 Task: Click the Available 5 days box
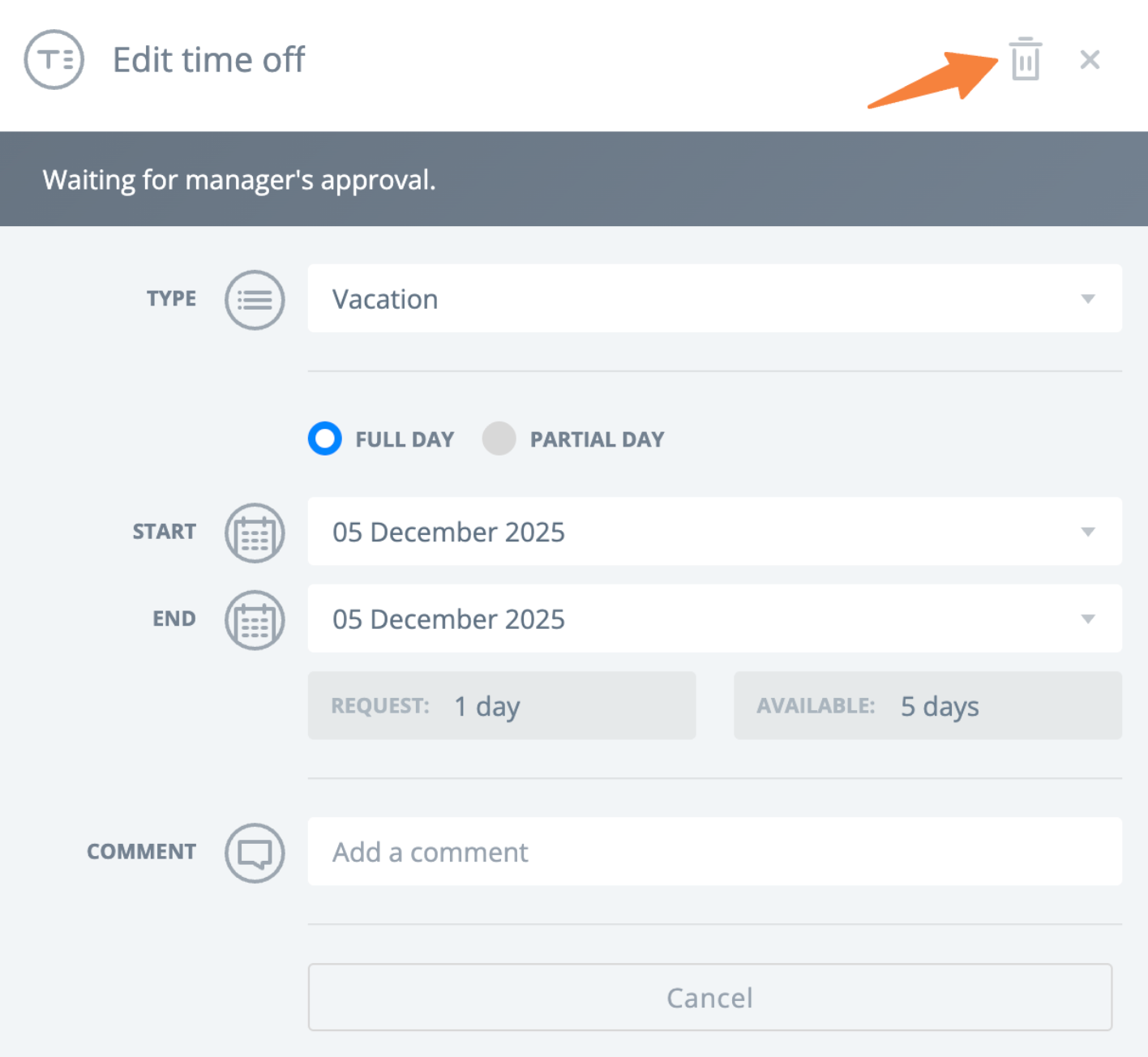pyautogui.click(x=927, y=706)
